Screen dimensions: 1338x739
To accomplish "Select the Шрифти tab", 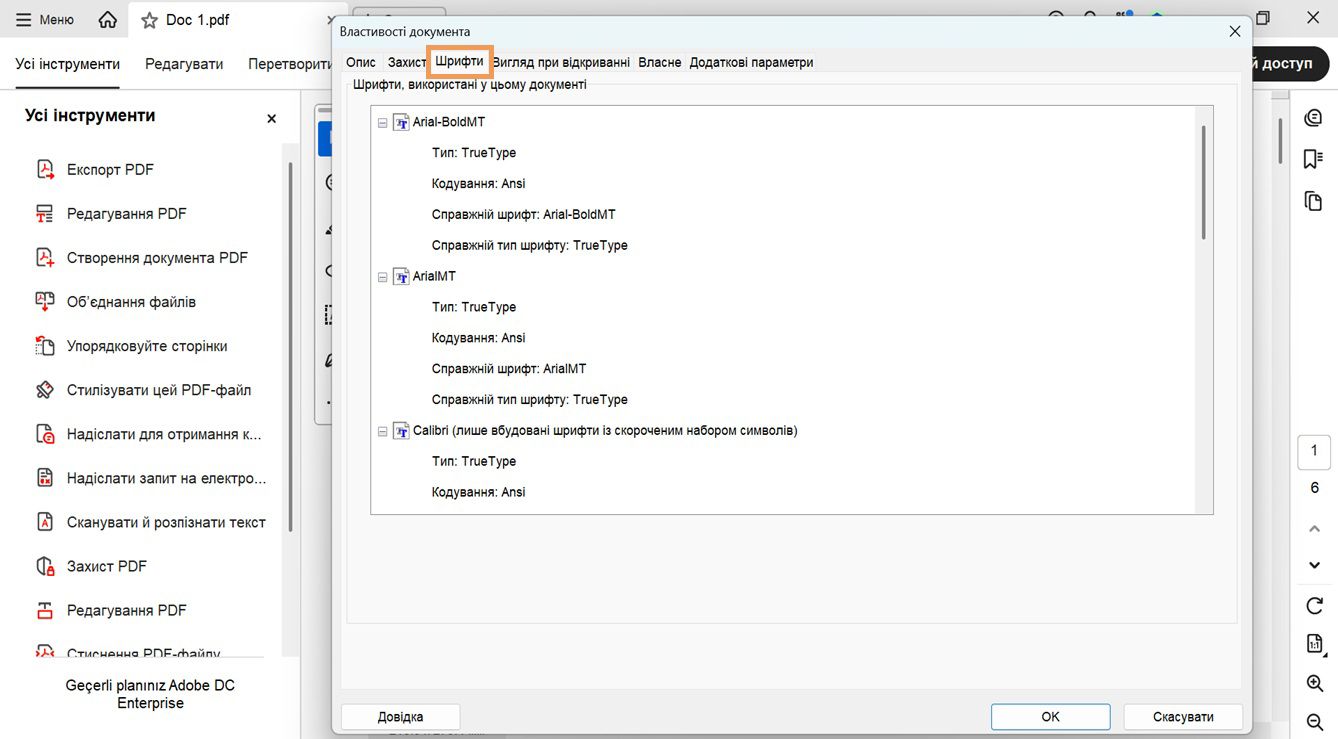I will pos(460,62).
